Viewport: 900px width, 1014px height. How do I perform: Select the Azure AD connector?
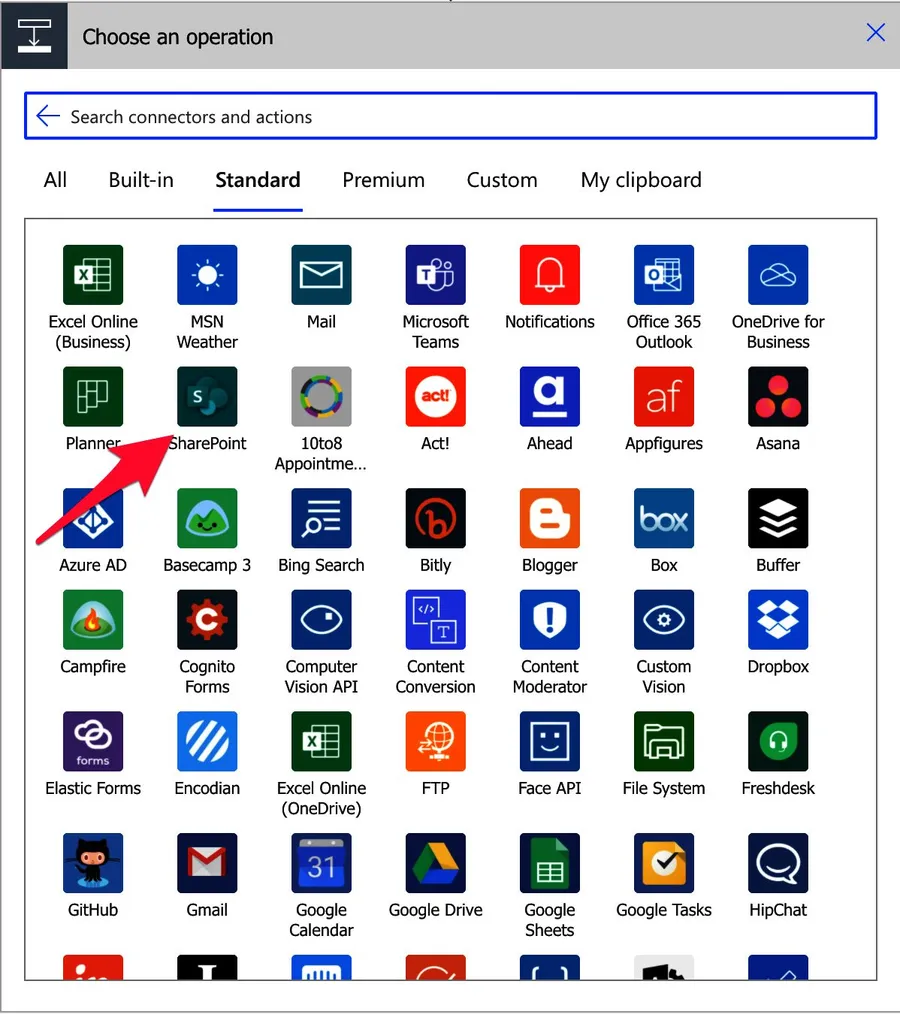tap(93, 519)
